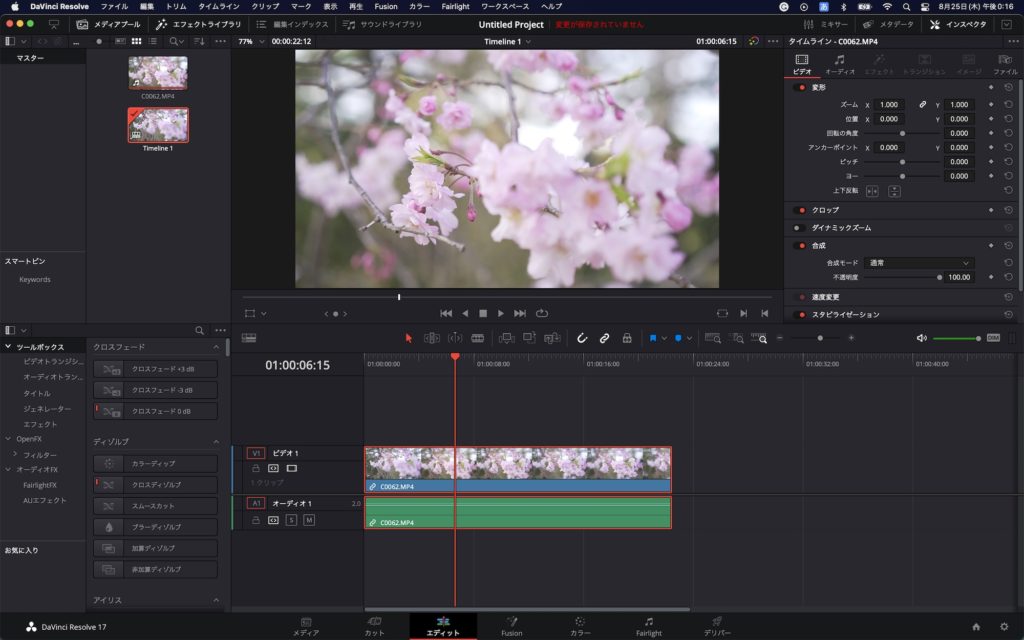The height and width of the screenshot is (640, 1024).
Task: Click the Linked Selection chain icon
Action: tap(604, 338)
